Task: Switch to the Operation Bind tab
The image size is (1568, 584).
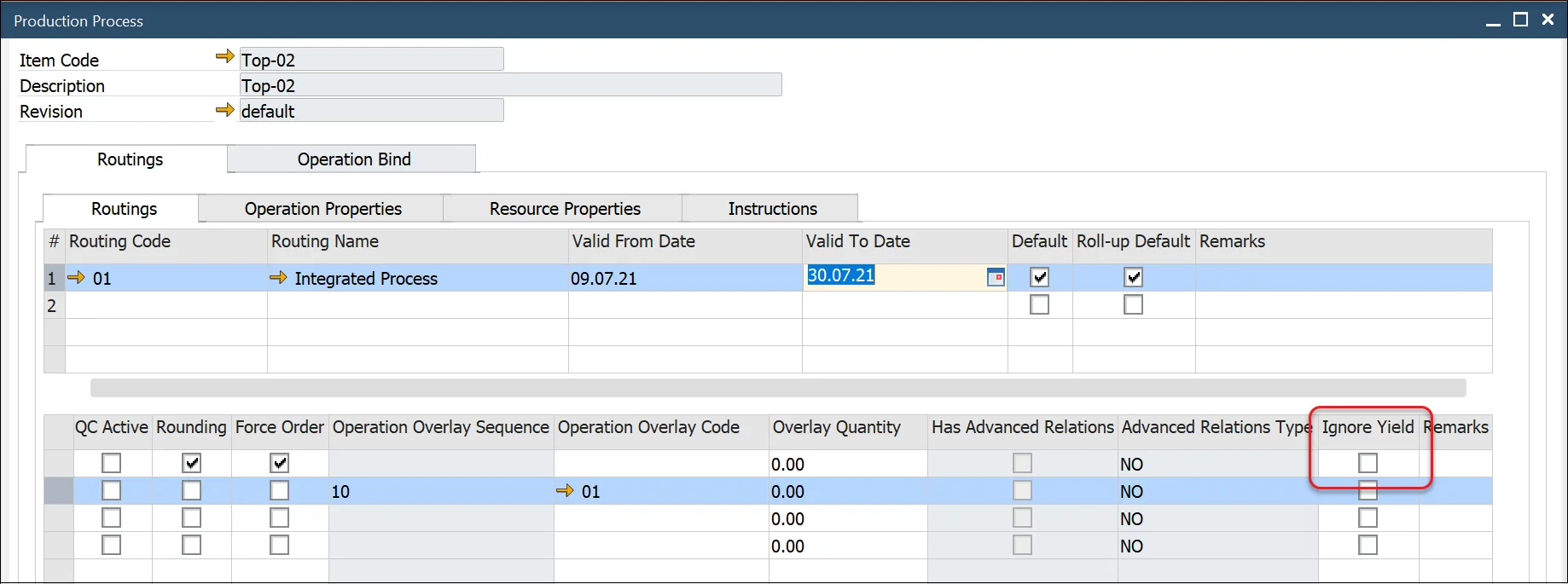Action: (353, 159)
